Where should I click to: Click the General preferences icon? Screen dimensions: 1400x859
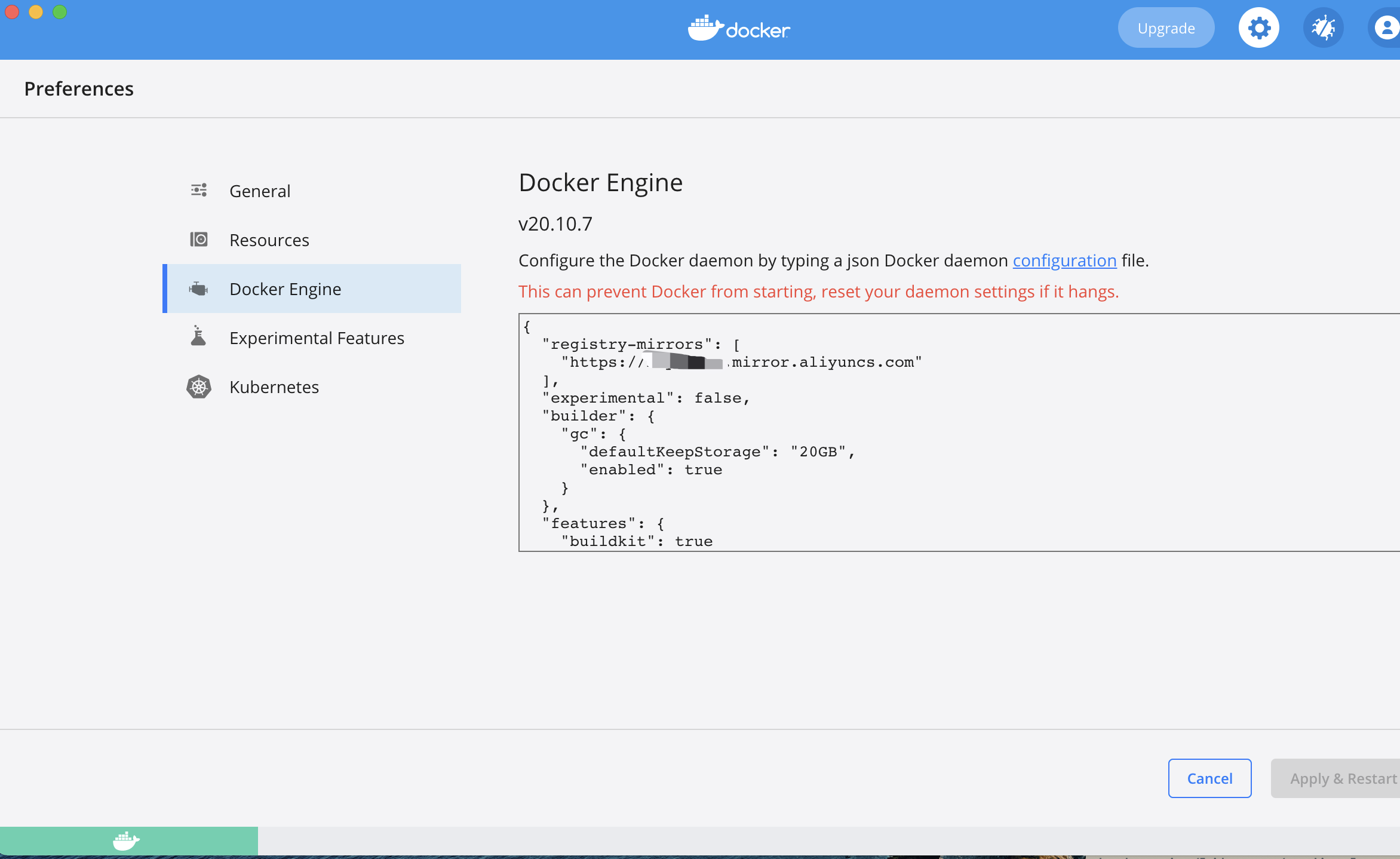(198, 190)
